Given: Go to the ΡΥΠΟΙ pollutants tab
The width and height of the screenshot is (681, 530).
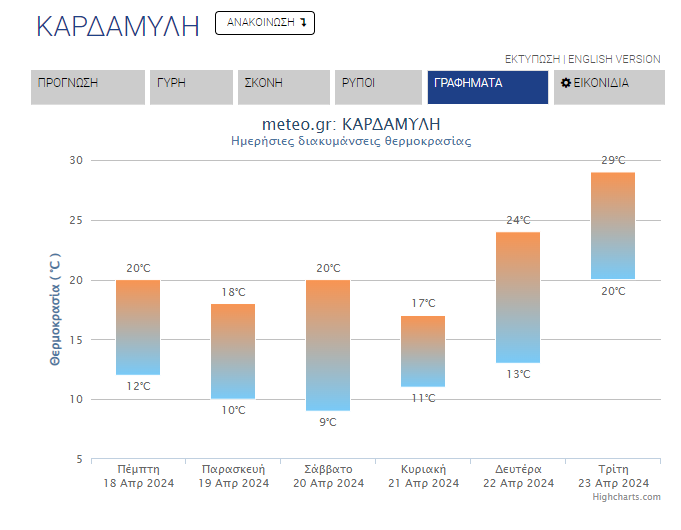Looking at the screenshot, I should tap(378, 87).
